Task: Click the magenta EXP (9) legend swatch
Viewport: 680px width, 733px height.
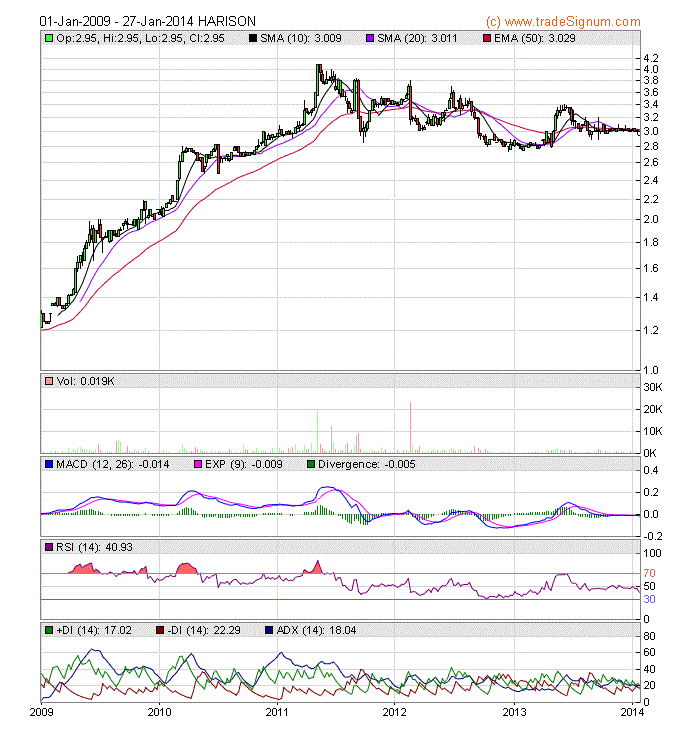Action: click(198, 464)
